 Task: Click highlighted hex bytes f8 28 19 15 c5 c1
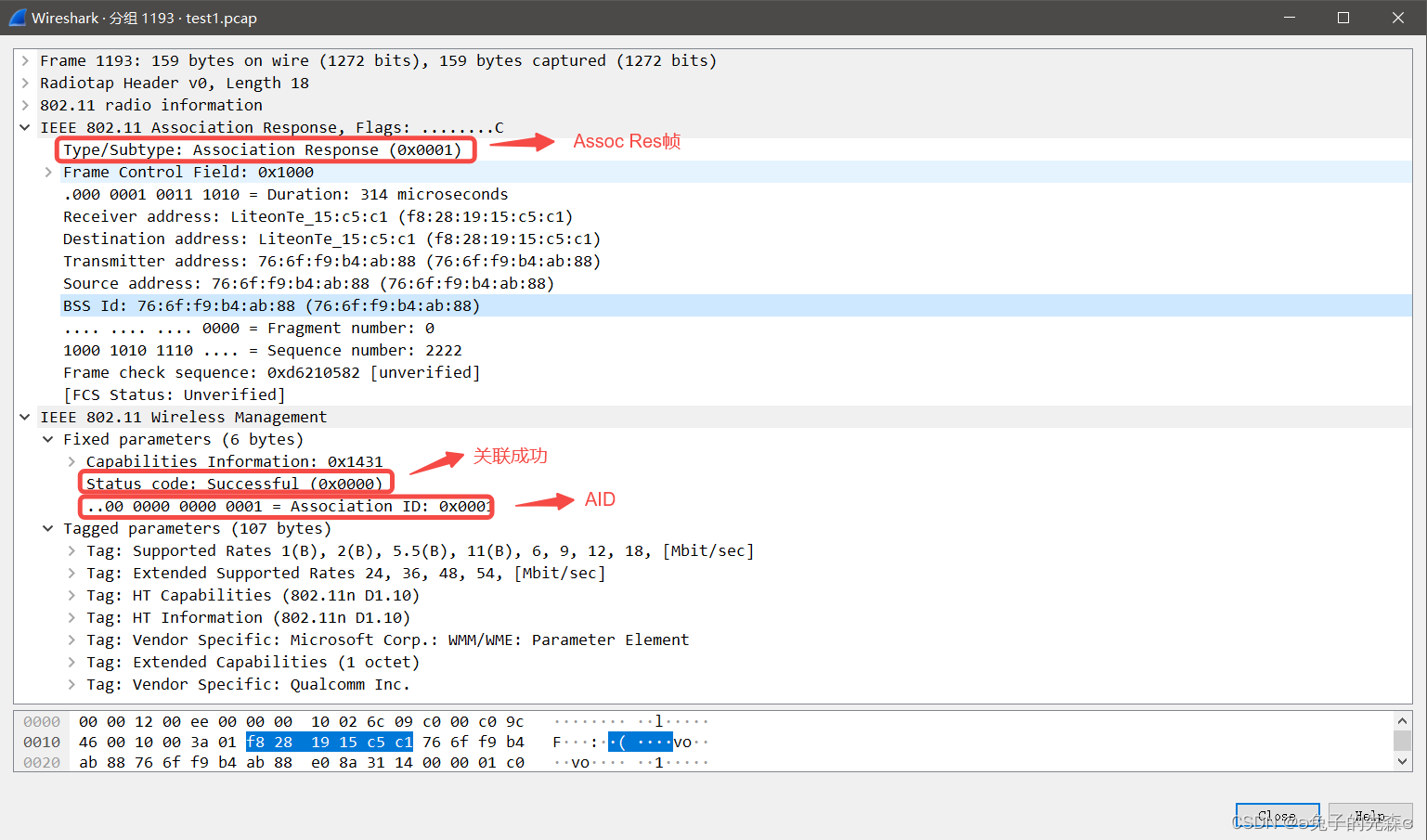(x=330, y=742)
